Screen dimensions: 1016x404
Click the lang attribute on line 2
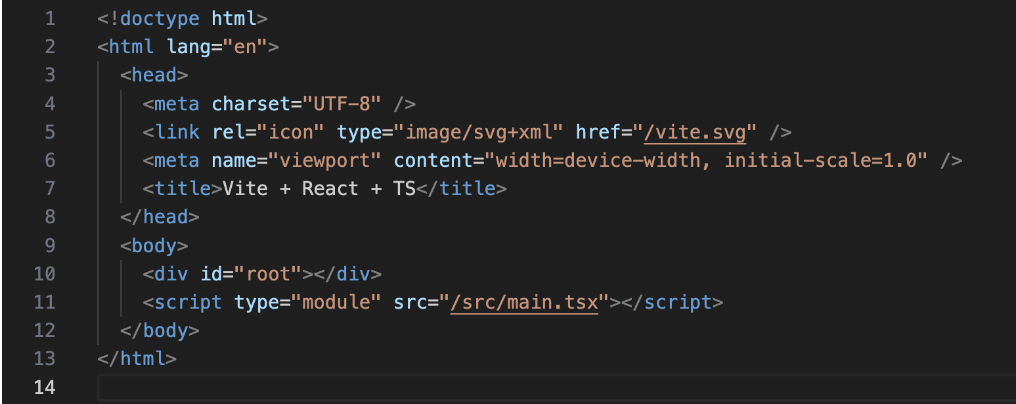[x=190, y=47]
